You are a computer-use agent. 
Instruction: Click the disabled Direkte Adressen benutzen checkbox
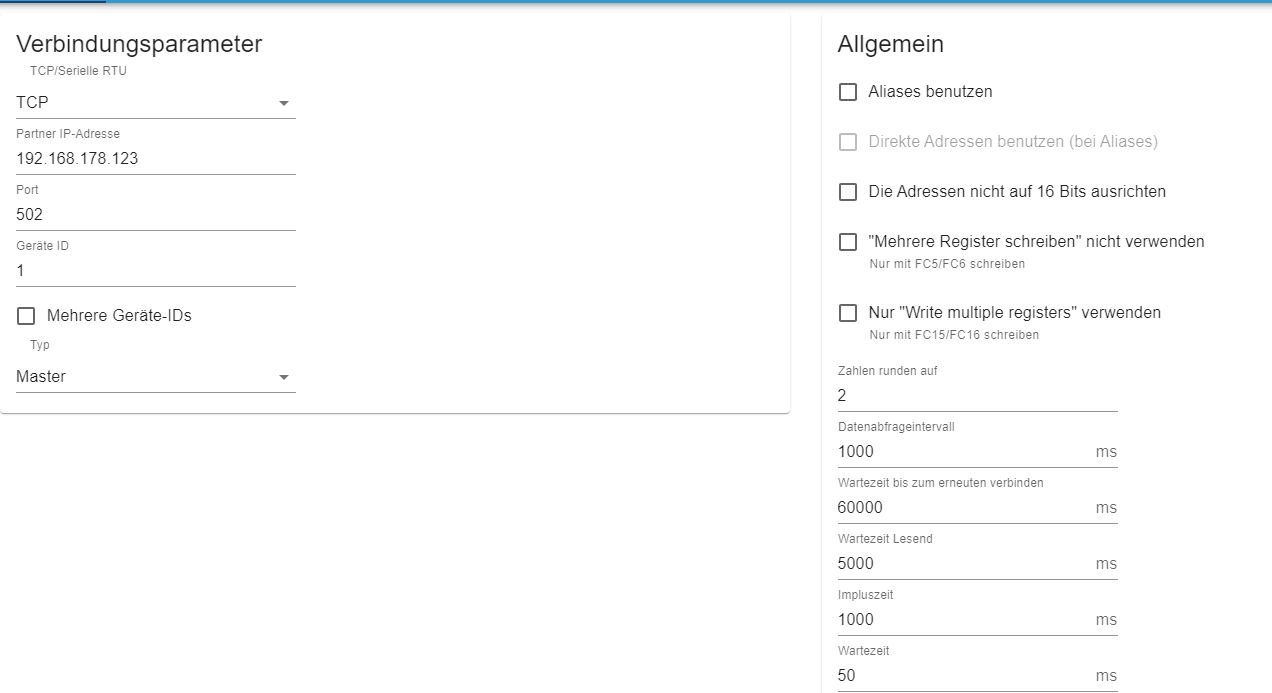click(x=848, y=142)
